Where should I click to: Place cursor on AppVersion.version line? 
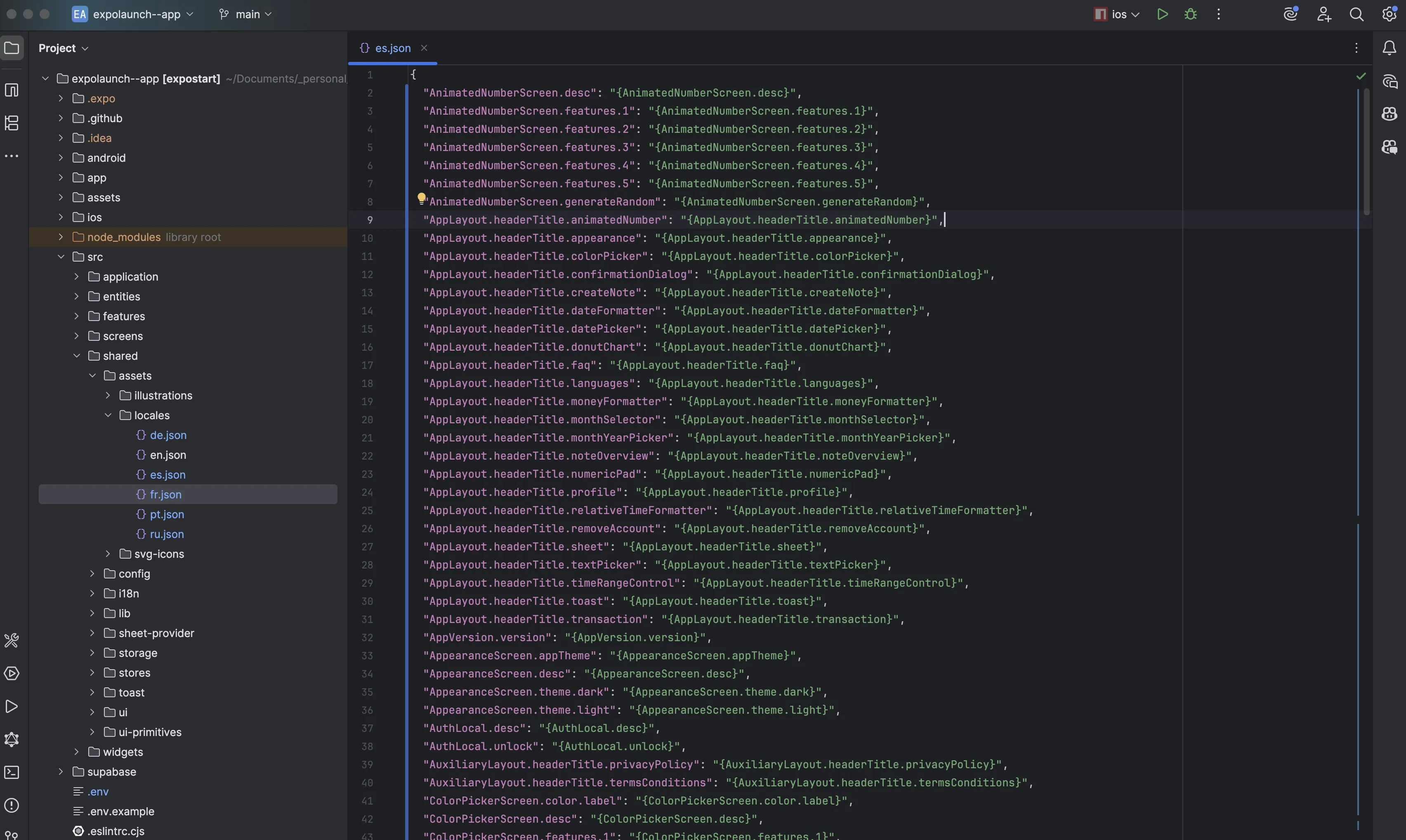(x=566, y=638)
